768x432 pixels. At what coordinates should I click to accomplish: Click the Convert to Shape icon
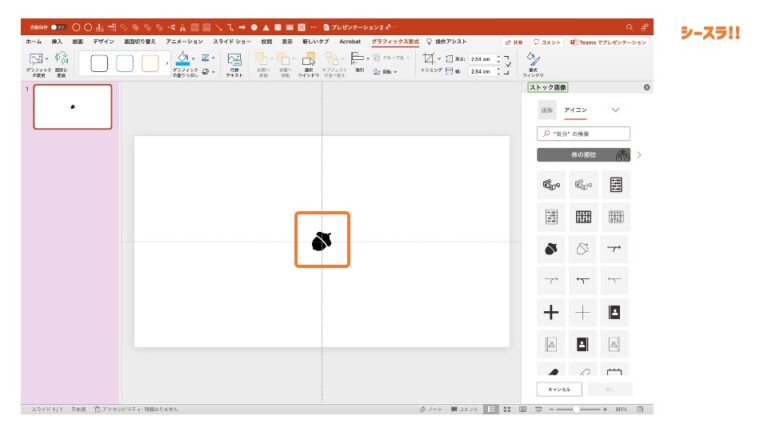coord(61,65)
